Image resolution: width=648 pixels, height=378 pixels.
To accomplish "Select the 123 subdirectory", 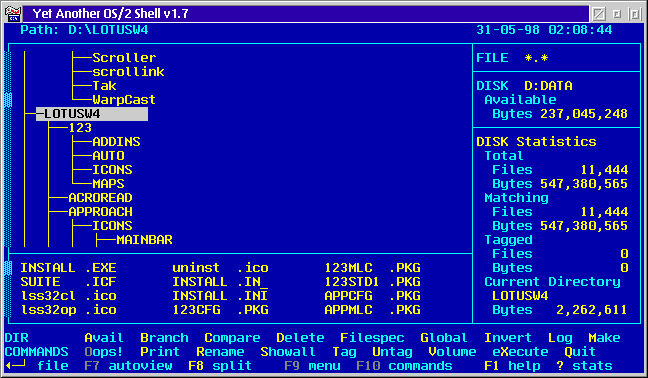I will coord(80,128).
